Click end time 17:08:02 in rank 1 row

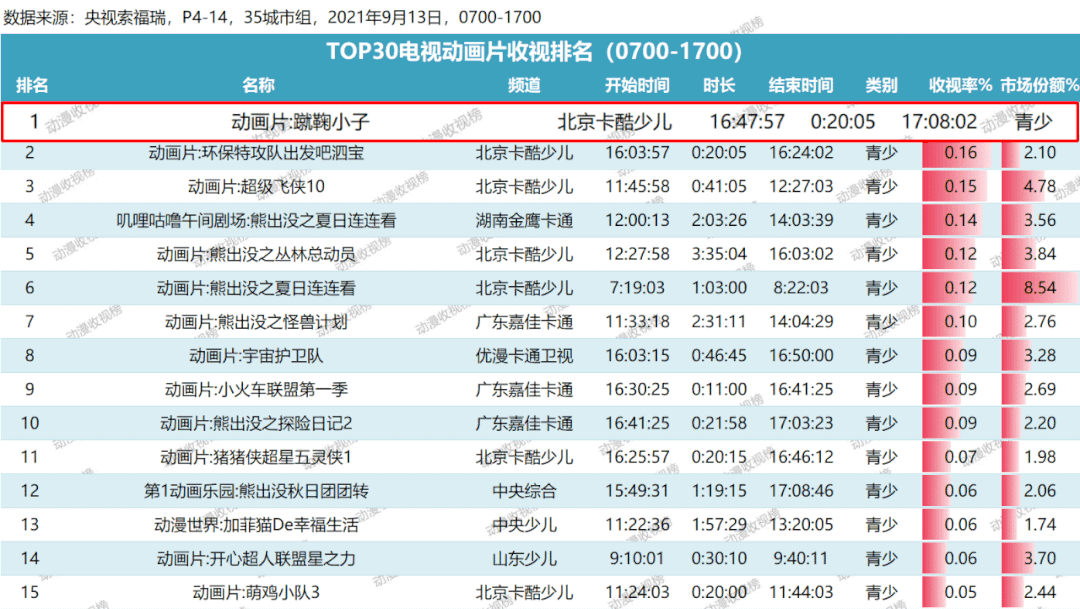pos(939,123)
